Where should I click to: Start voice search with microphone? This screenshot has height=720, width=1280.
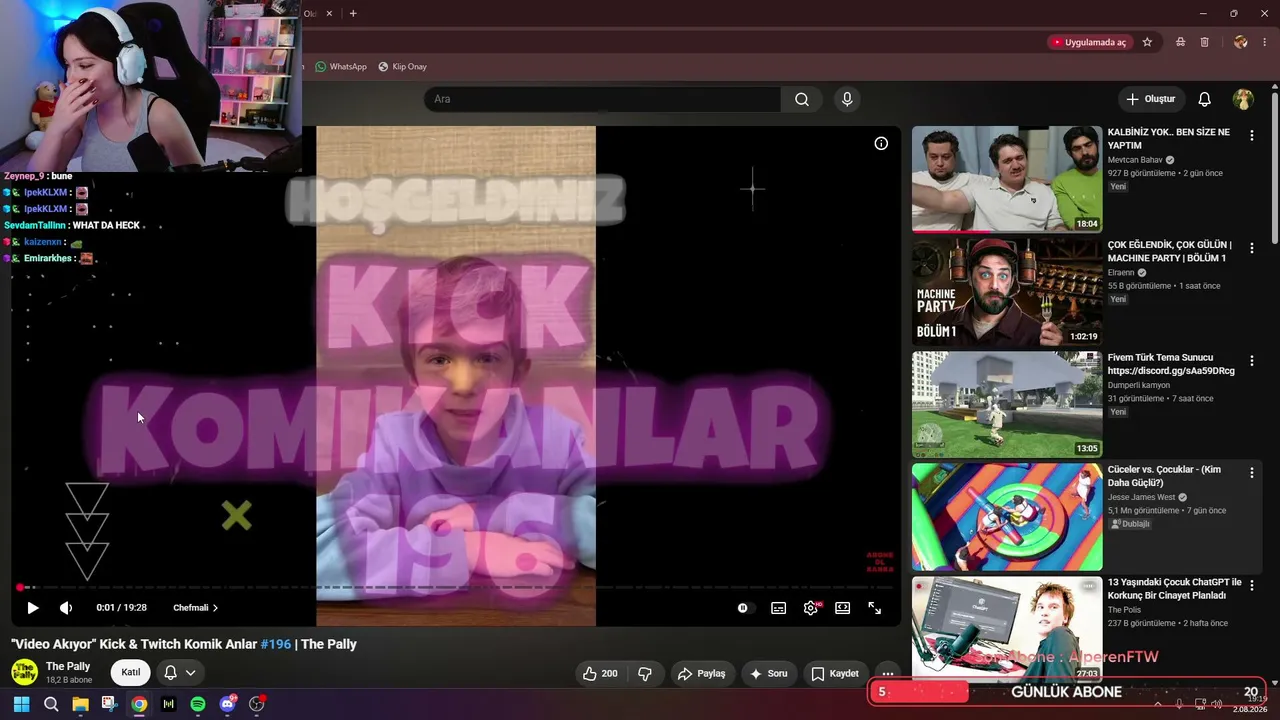point(847,99)
